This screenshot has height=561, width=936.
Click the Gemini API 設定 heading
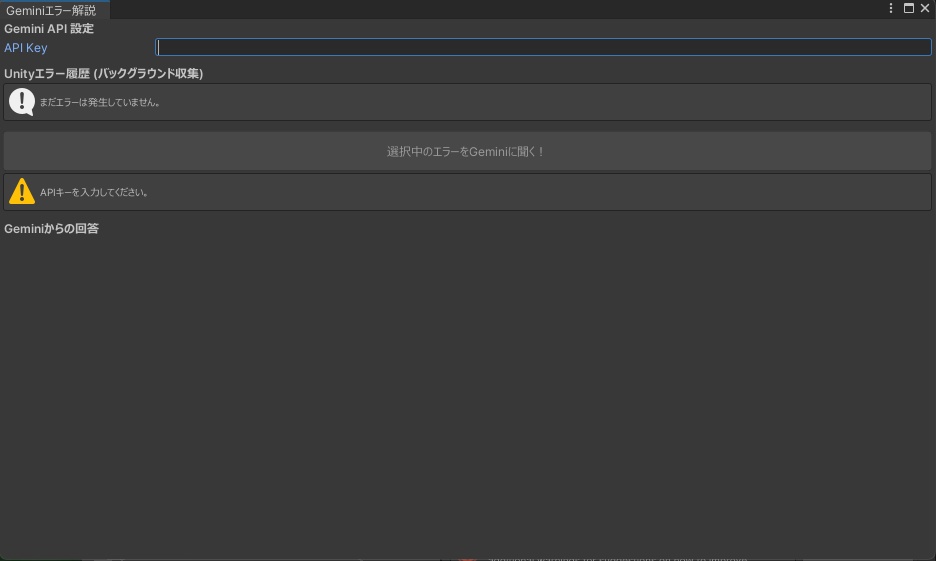(x=49, y=29)
